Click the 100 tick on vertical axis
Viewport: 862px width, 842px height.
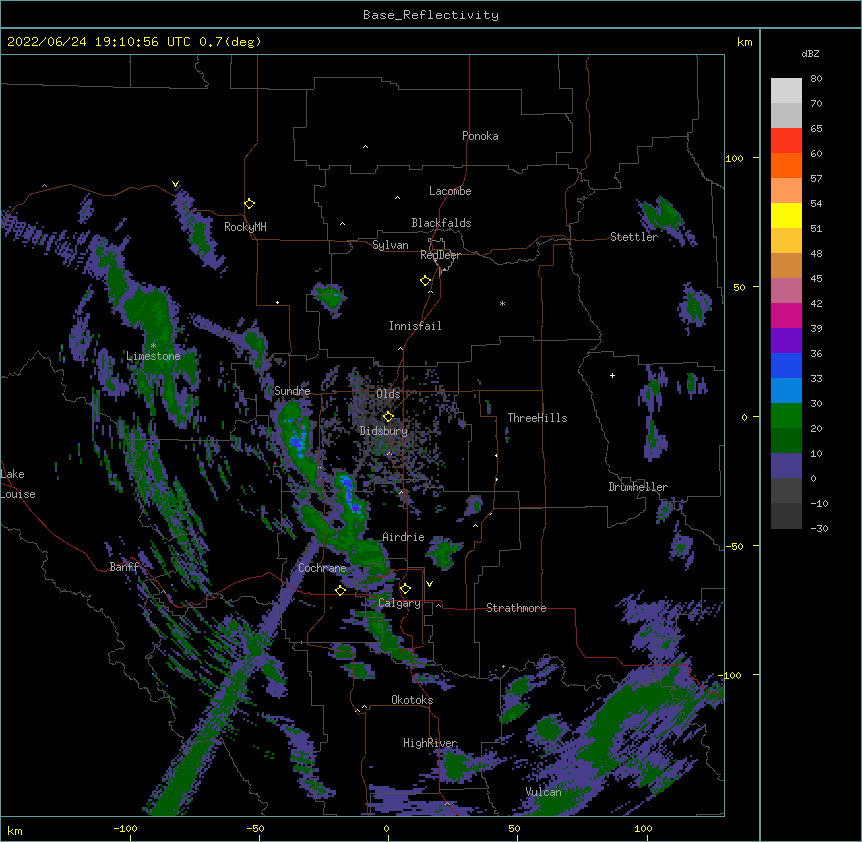click(734, 158)
